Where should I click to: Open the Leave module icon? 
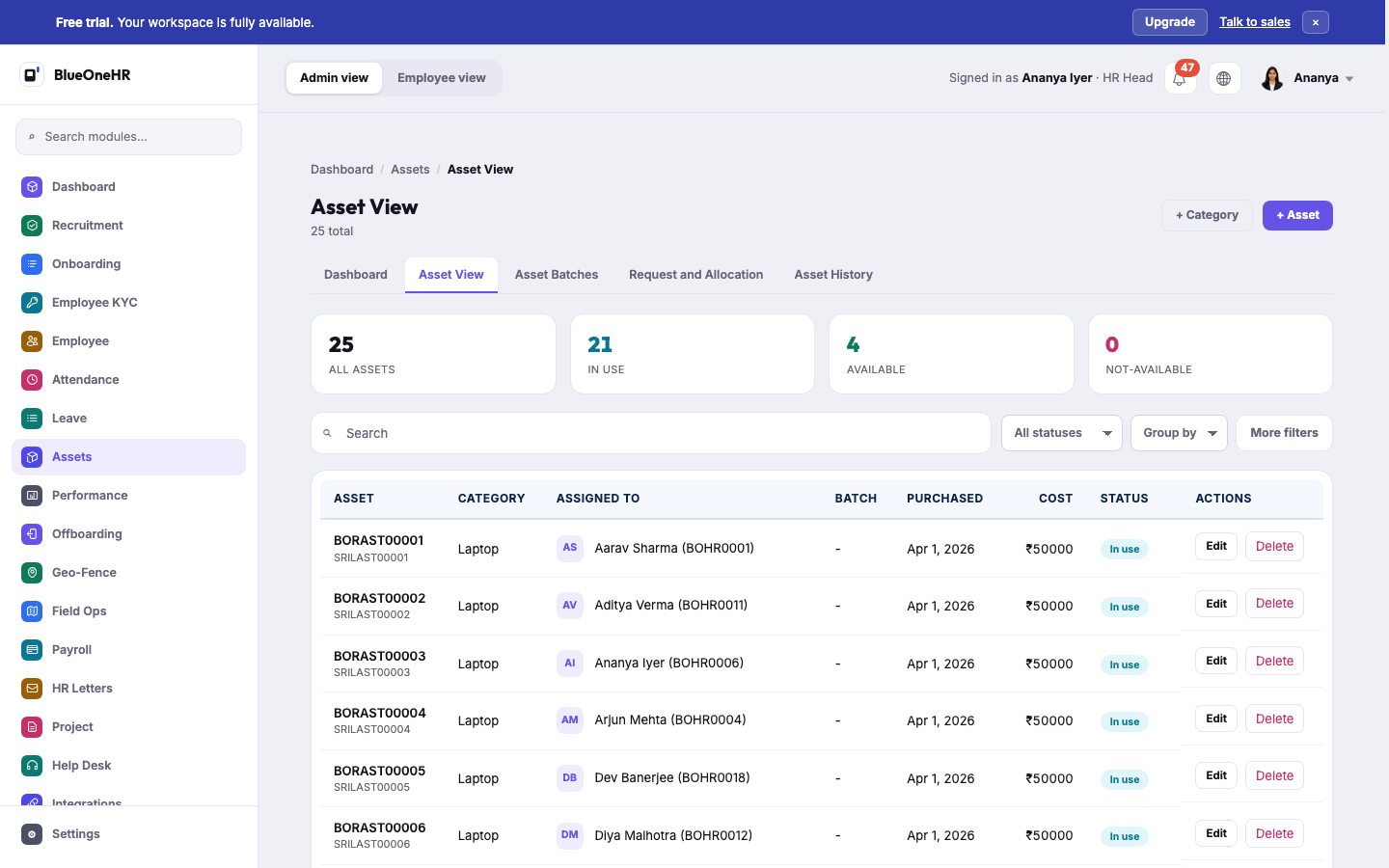(x=32, y=419)
